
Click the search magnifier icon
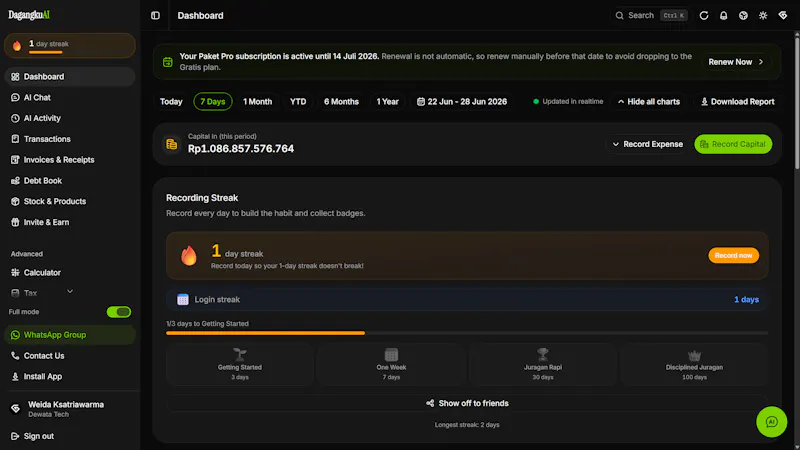619,15
